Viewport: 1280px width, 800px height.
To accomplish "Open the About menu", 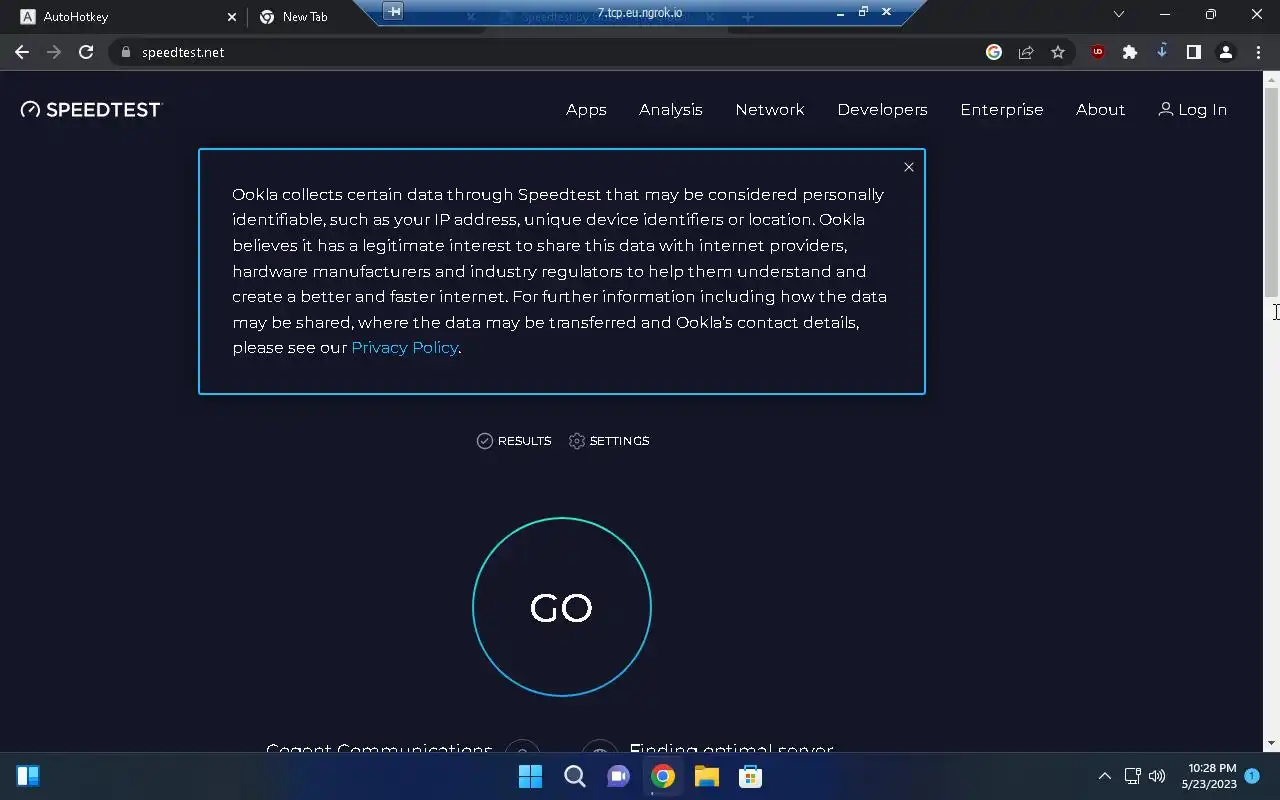I will click(x=1100, y=110).
